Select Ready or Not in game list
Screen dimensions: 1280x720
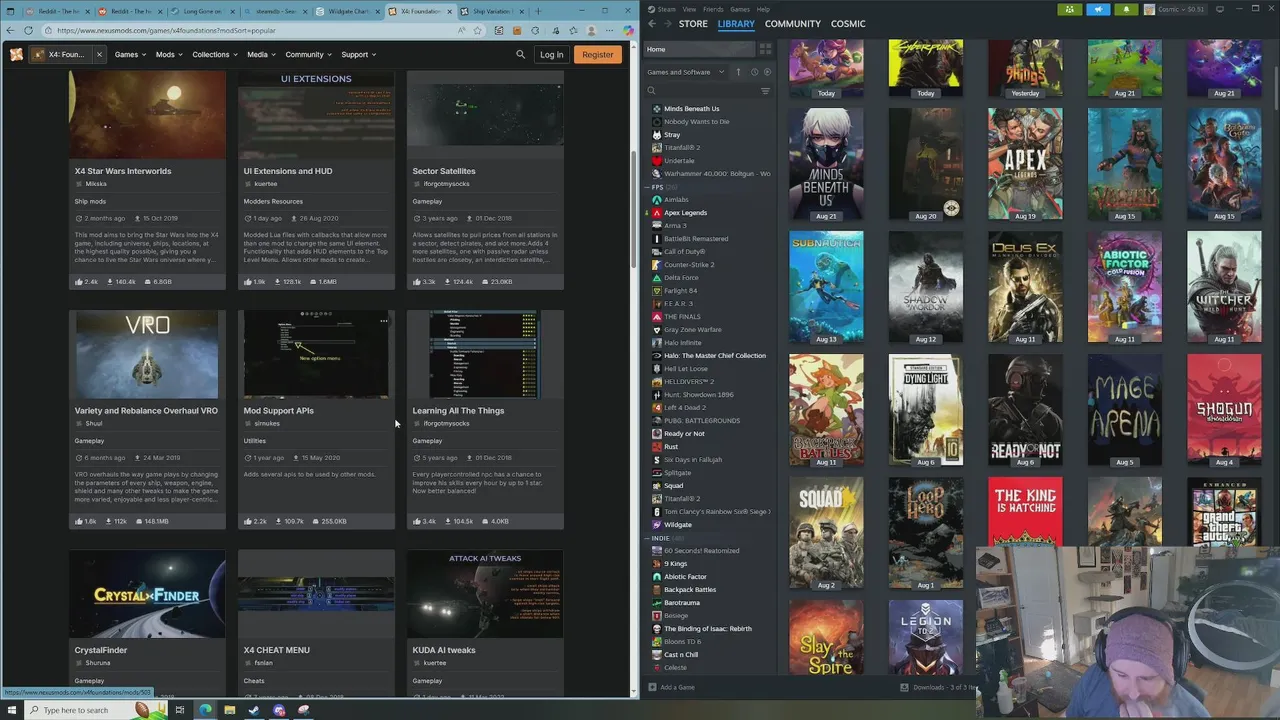click(684, 433)
